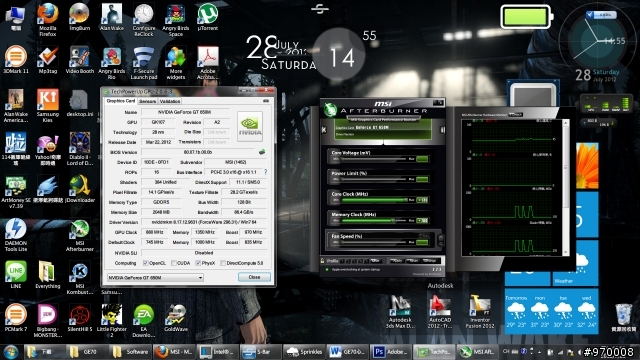The image size is (640, 360).
Task: Open the SilentHill 5 desktop shortcut
Action: click(x=80, y=318)
